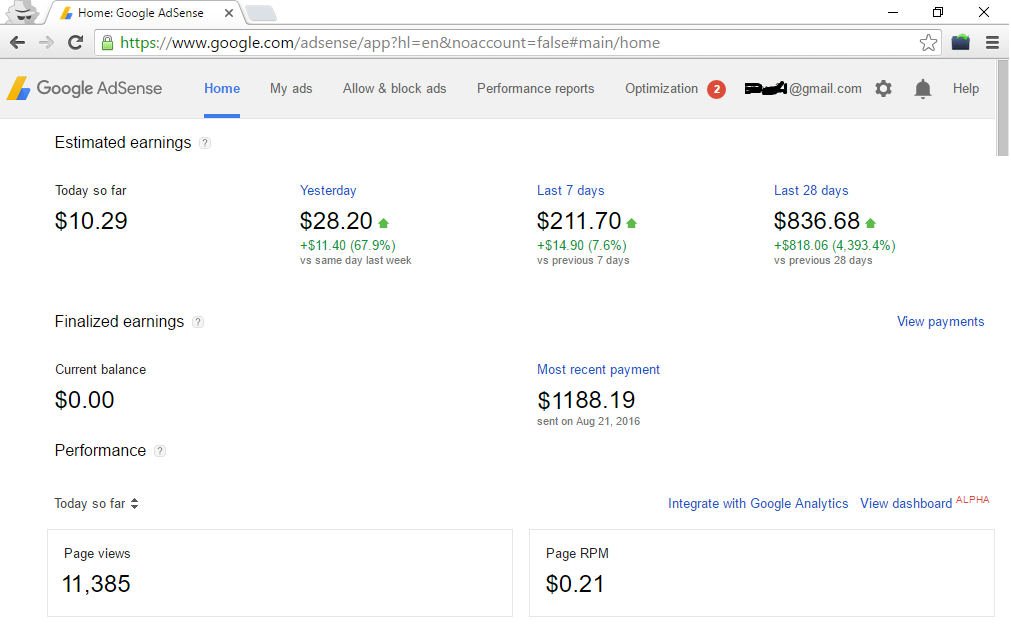Click the vertical page scrollbar
The image size is (1011, 641).
1003,108
